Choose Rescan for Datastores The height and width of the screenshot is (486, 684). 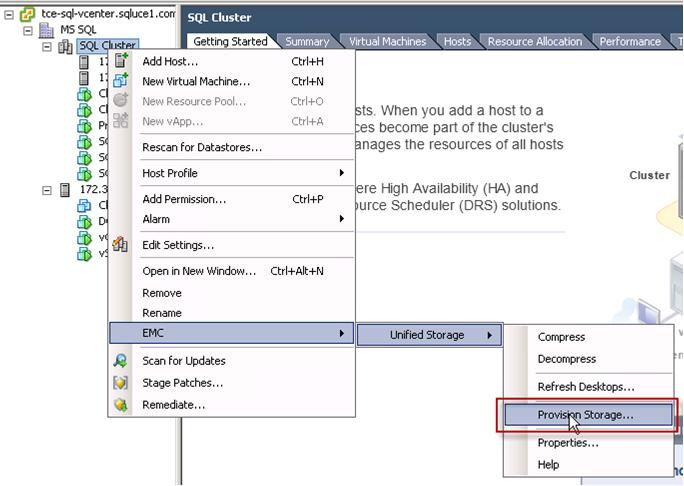click(x=232, y=147)
